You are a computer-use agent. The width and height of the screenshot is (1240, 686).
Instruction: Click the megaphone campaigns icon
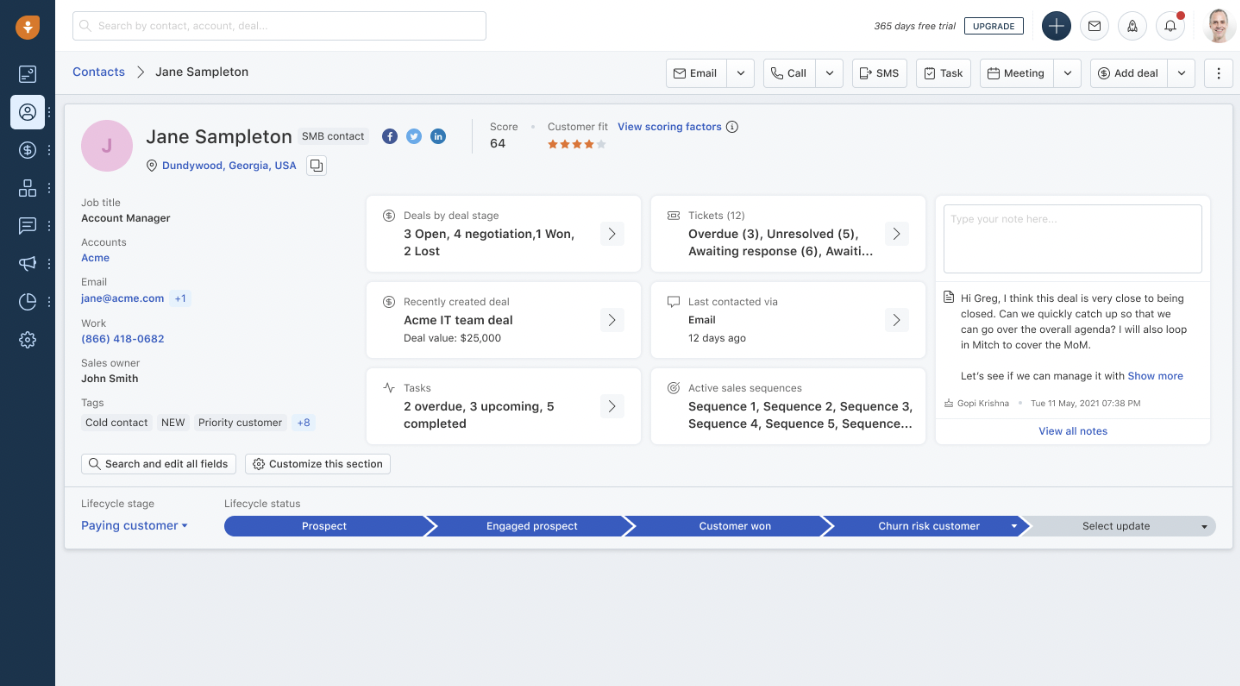point(27,263)
